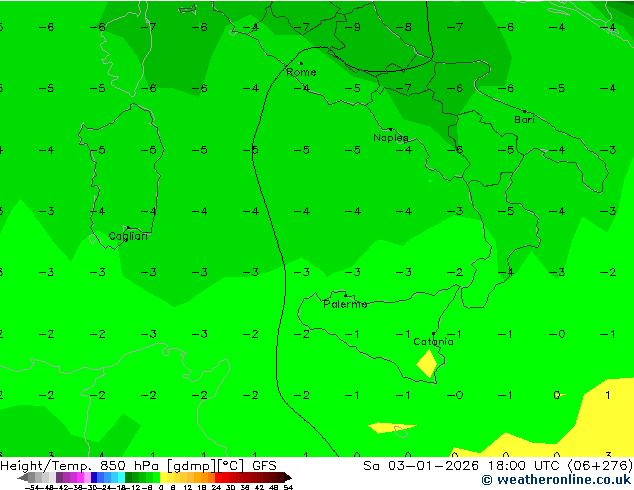Viewport: 634px width, 490px height.
Task: Open the weatheronline.co.uk copyright link
Action: coord(556,480)
